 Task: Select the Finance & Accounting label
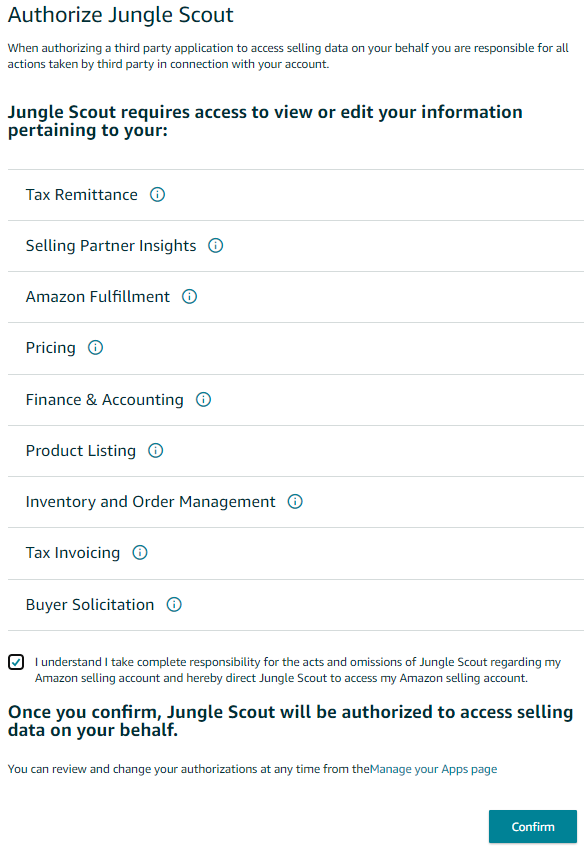tap(104, 400)
